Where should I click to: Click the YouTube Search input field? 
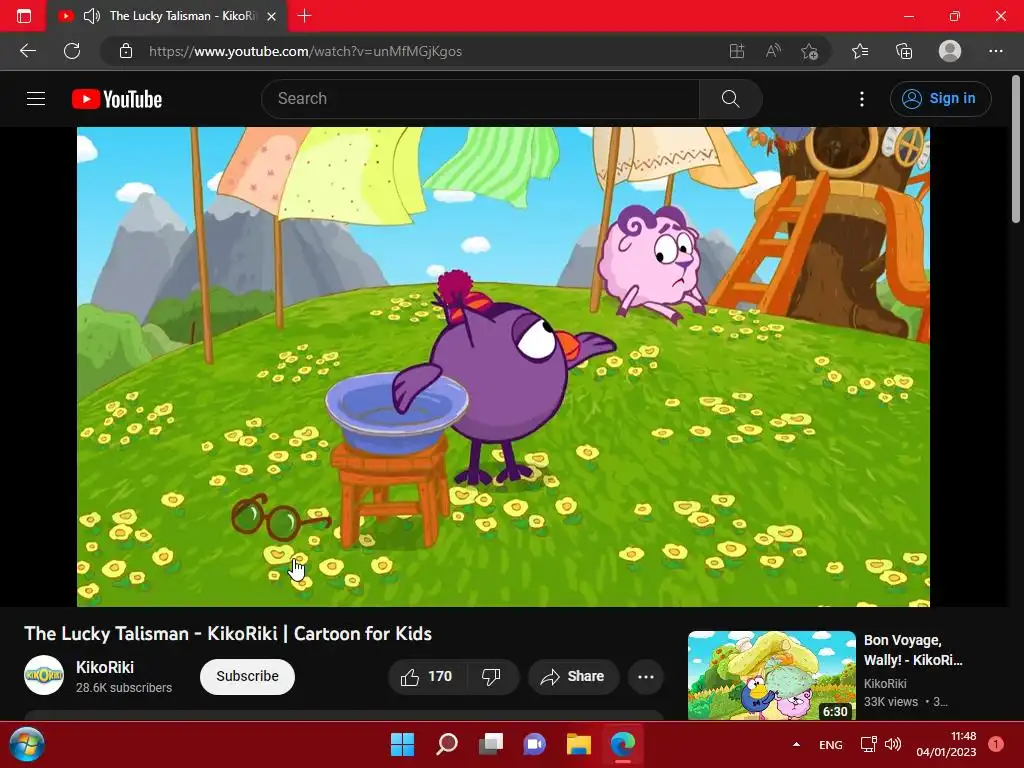[480, 99]
